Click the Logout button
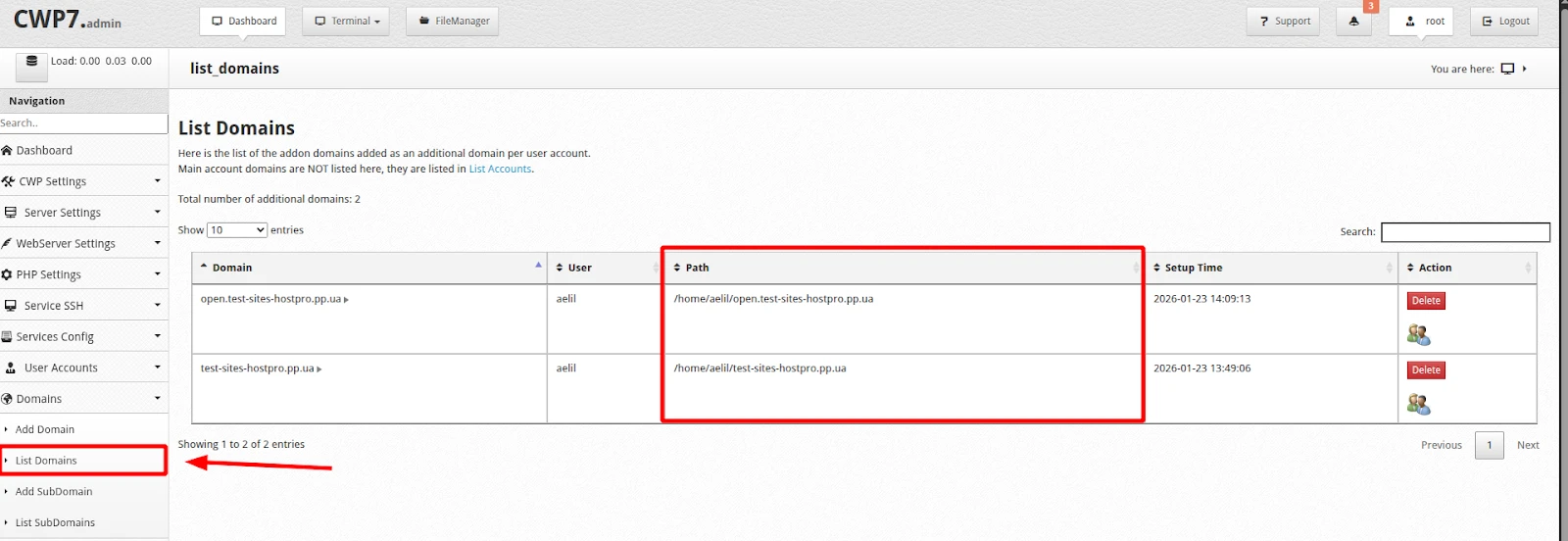 pos(1503,22)
